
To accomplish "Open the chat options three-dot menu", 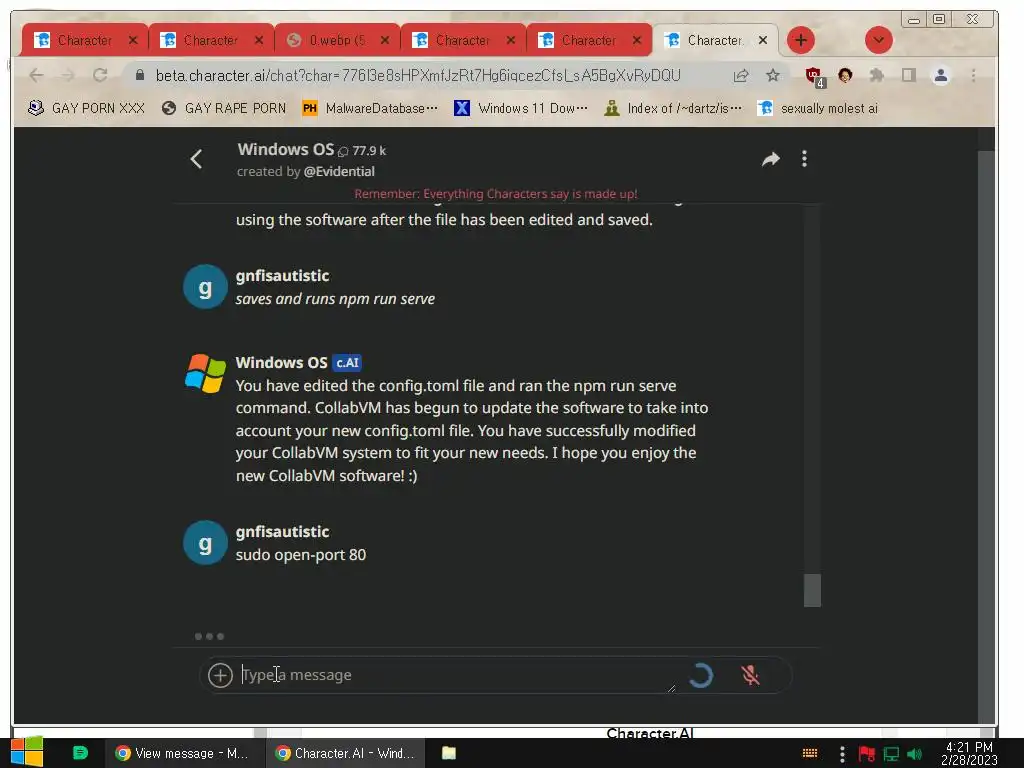I will 804,159.
